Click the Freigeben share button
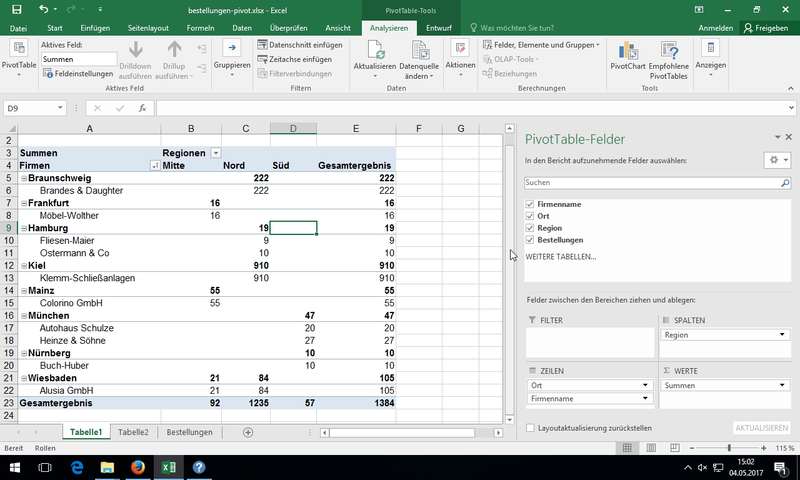The height and width of the screenshot is (480, 800). point(768,29)
